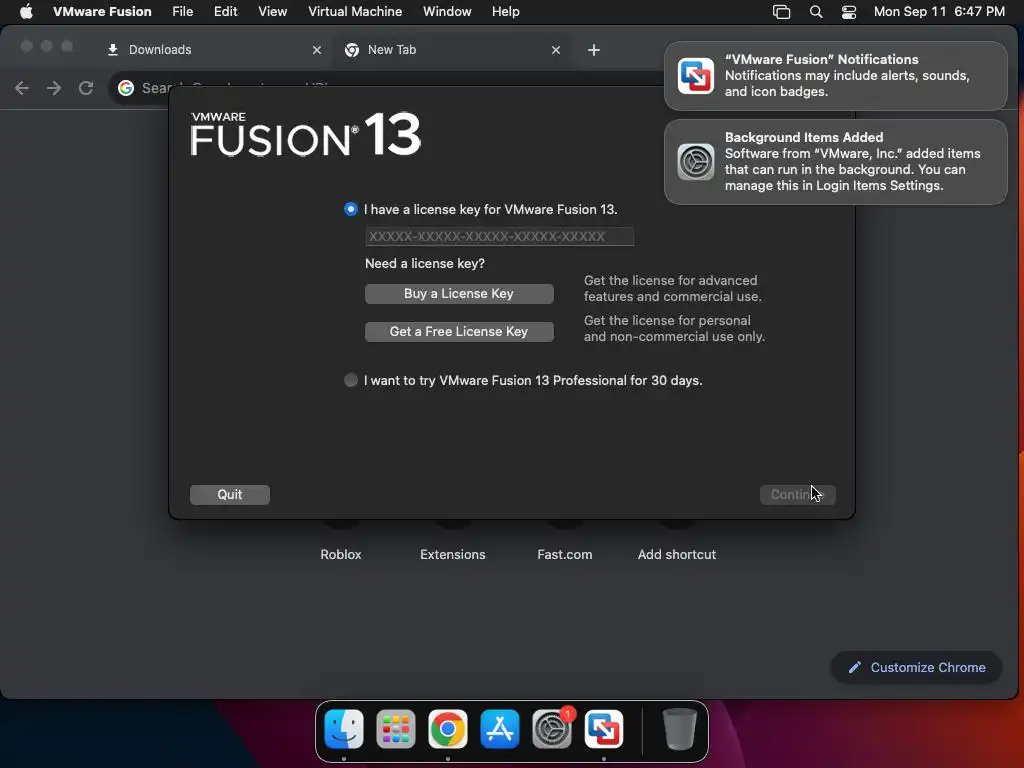Click 'Need a license key?' text

pyautogui.click(x=425, y=264)
